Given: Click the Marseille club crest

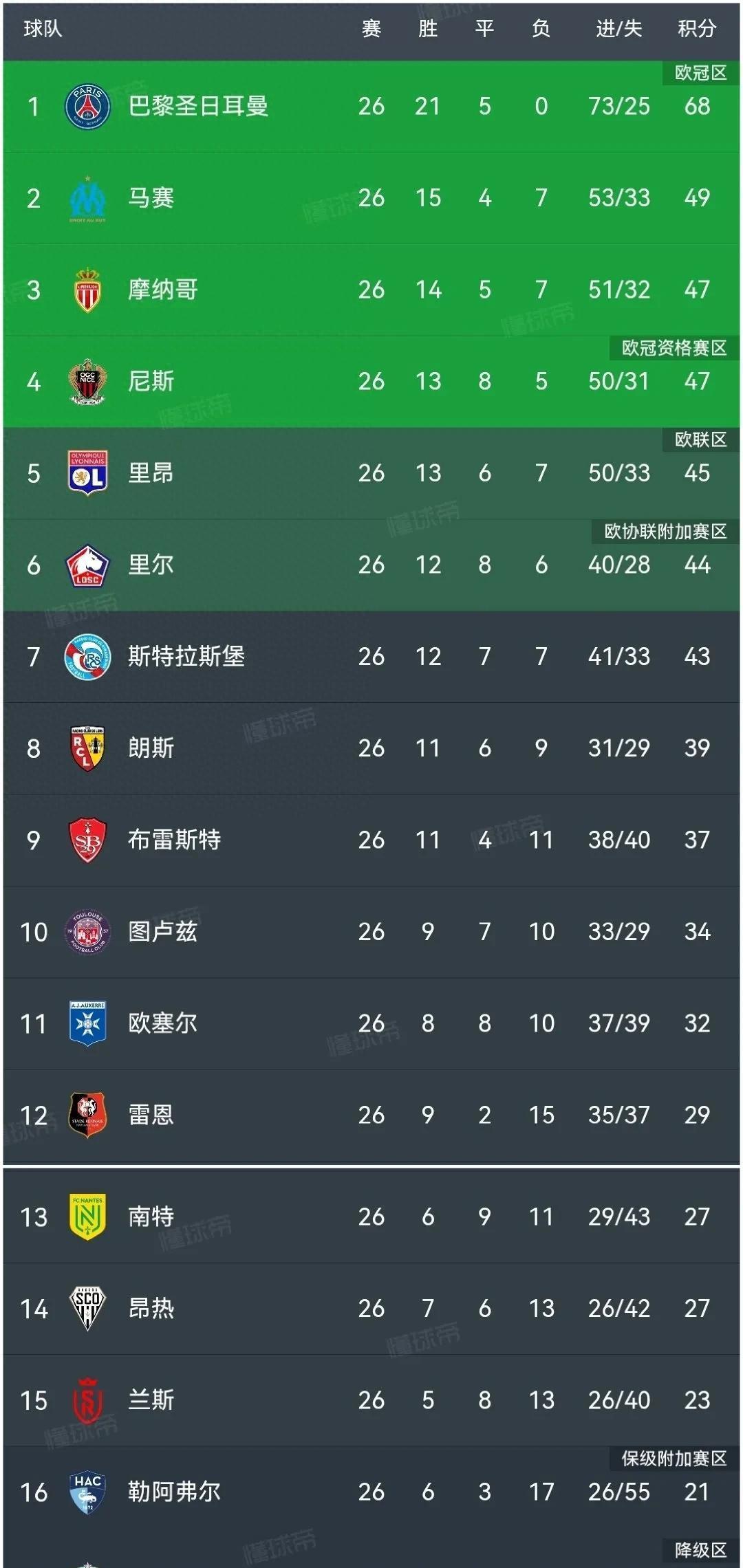Looking at the screenshot, I should (87, 198).
